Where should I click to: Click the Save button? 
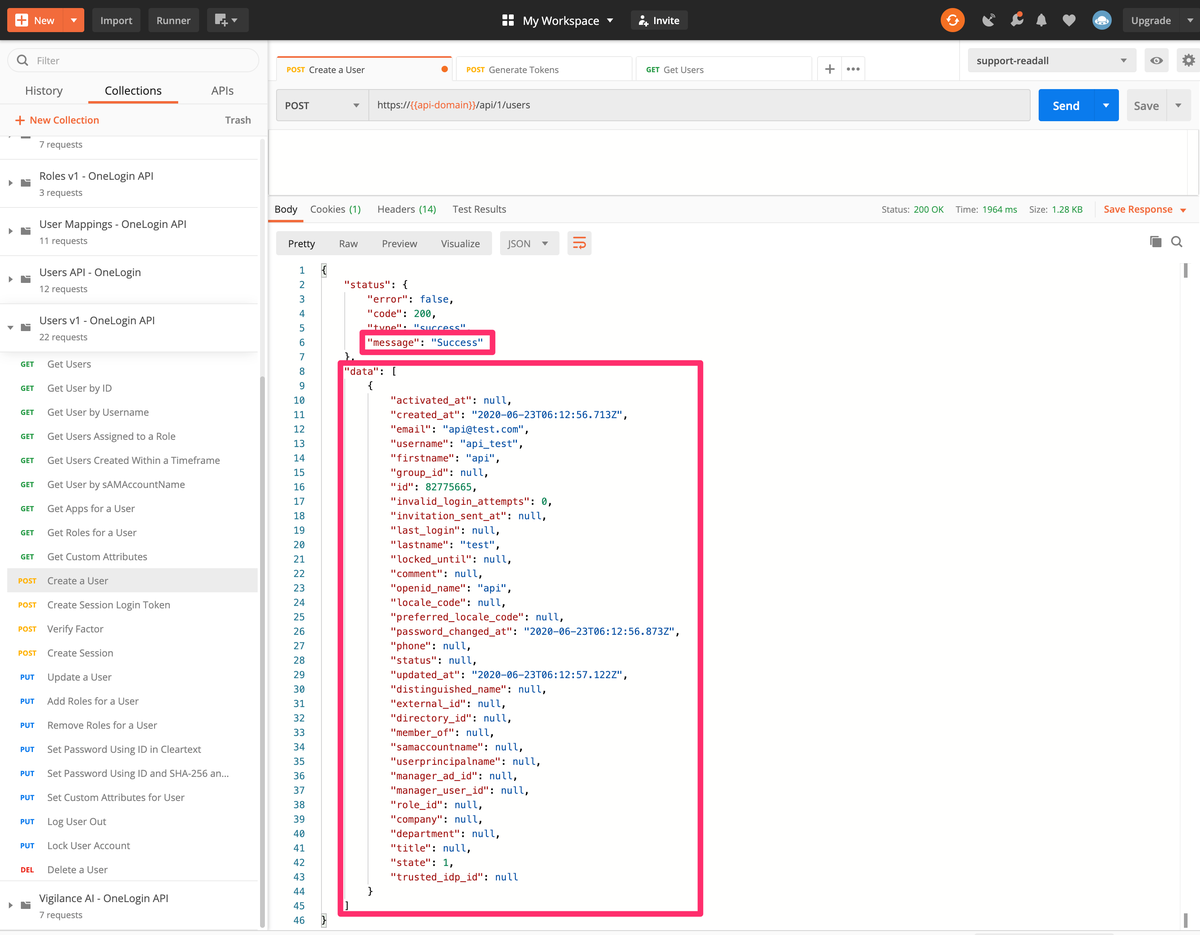coord(1146,105)
